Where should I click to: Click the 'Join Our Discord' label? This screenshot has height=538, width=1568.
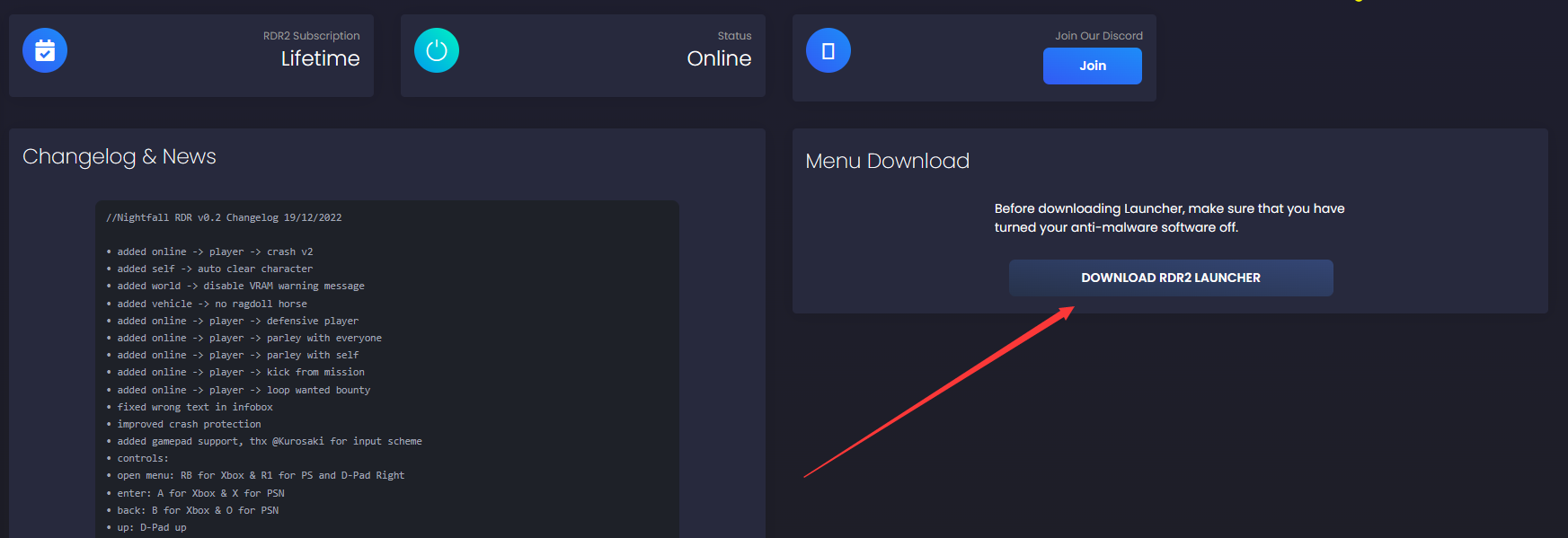point(1099,36)
